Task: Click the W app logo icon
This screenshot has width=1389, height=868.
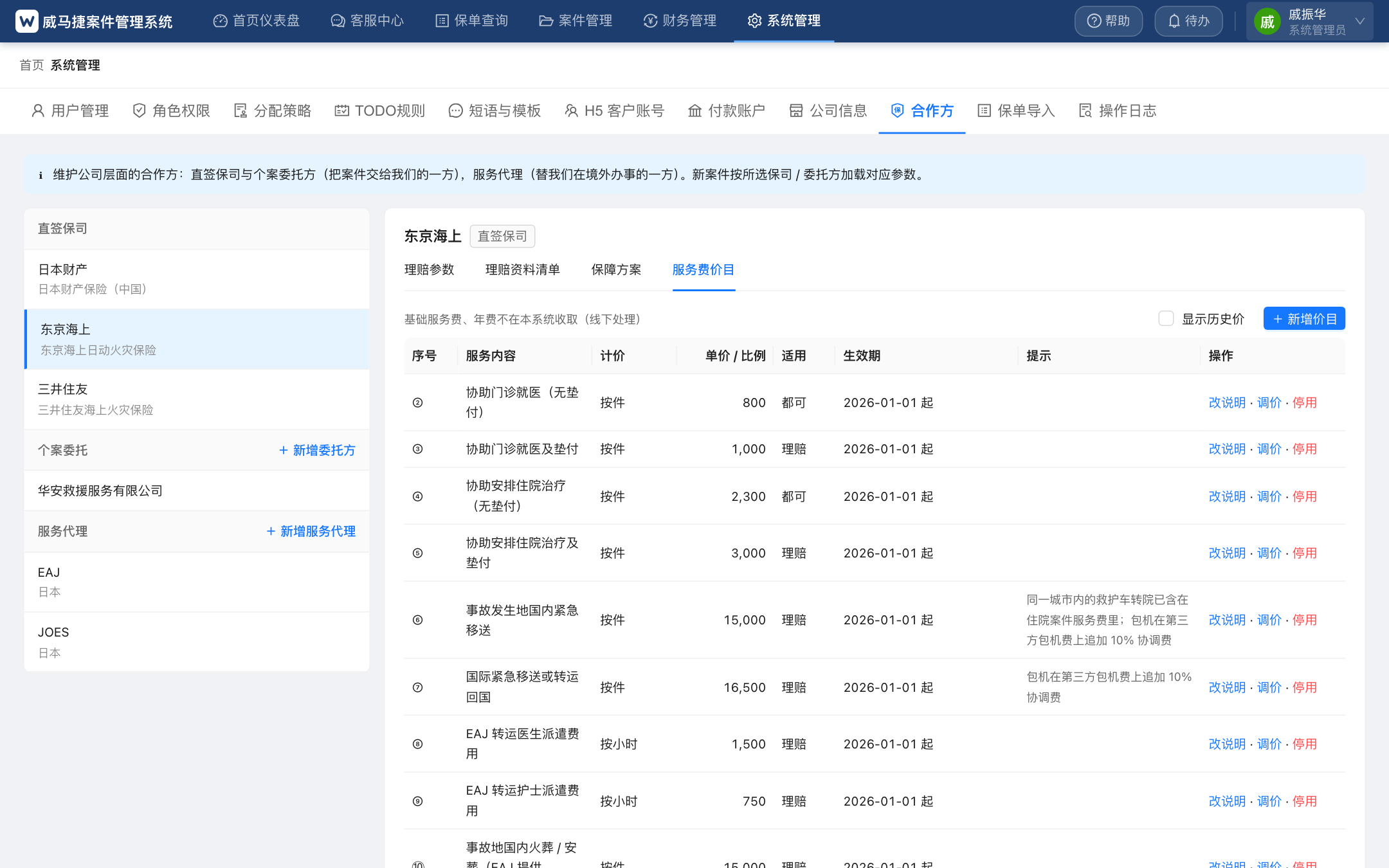Action: point(26,21)
